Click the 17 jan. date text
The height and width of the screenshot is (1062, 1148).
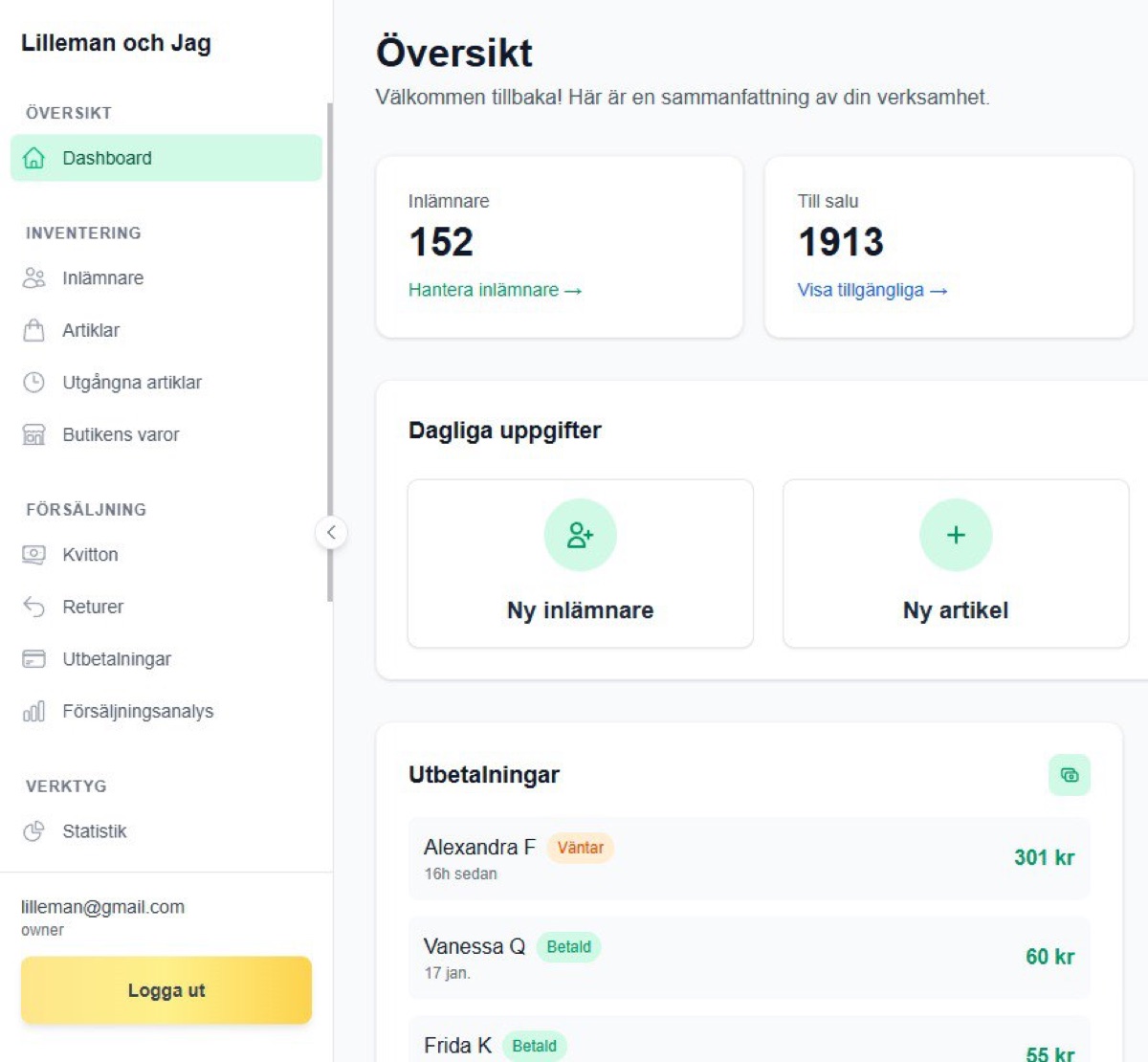447,973
